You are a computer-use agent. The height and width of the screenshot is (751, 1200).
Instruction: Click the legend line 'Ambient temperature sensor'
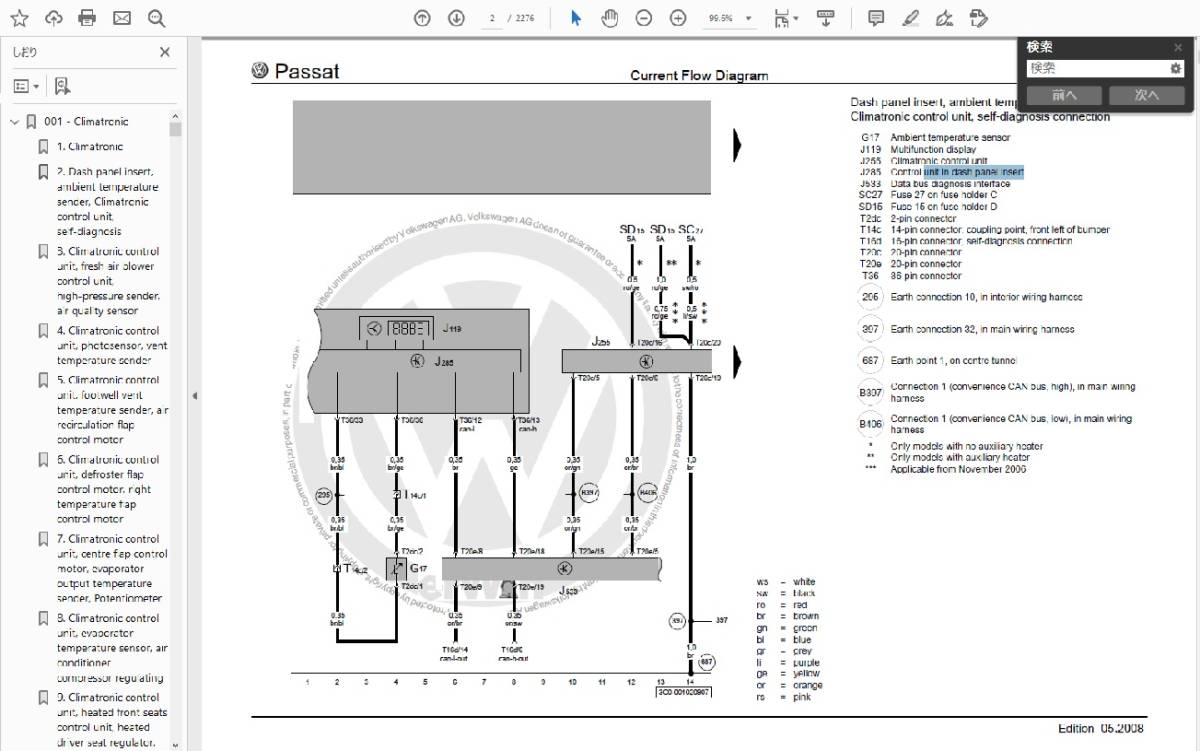click(950, 138)
